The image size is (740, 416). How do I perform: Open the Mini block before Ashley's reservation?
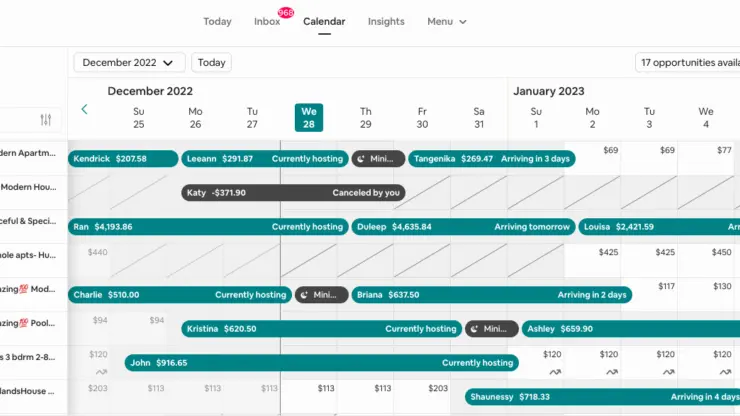click(x=491, y=329)
